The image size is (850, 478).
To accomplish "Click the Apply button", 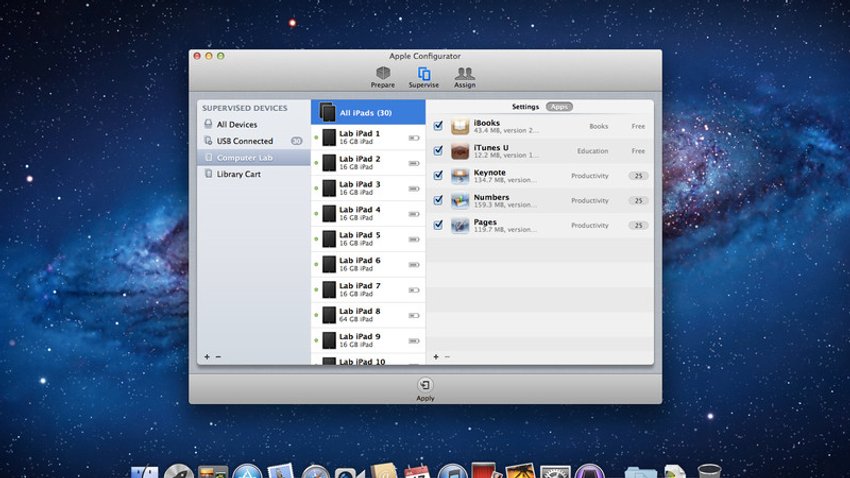I will tap(425, 390).
